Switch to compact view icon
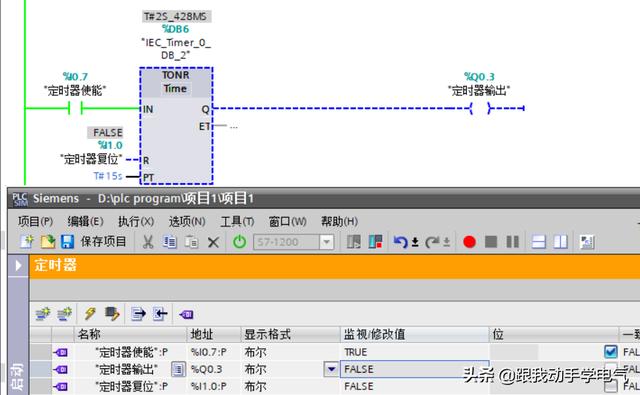 pos(353,242)
